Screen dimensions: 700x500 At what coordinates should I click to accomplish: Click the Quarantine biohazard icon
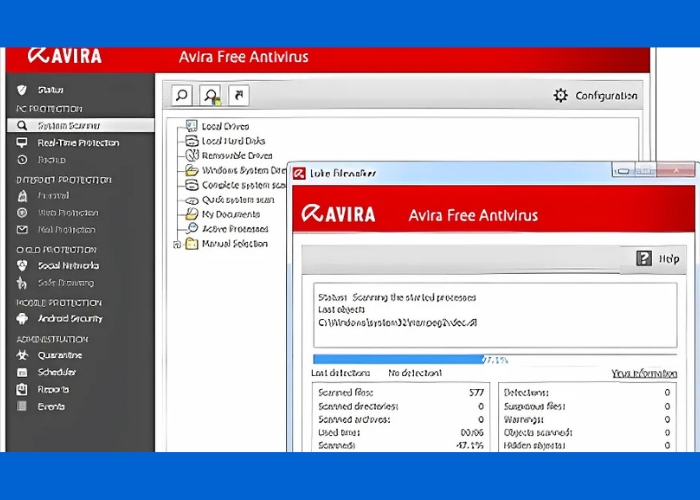pos(22,355)
